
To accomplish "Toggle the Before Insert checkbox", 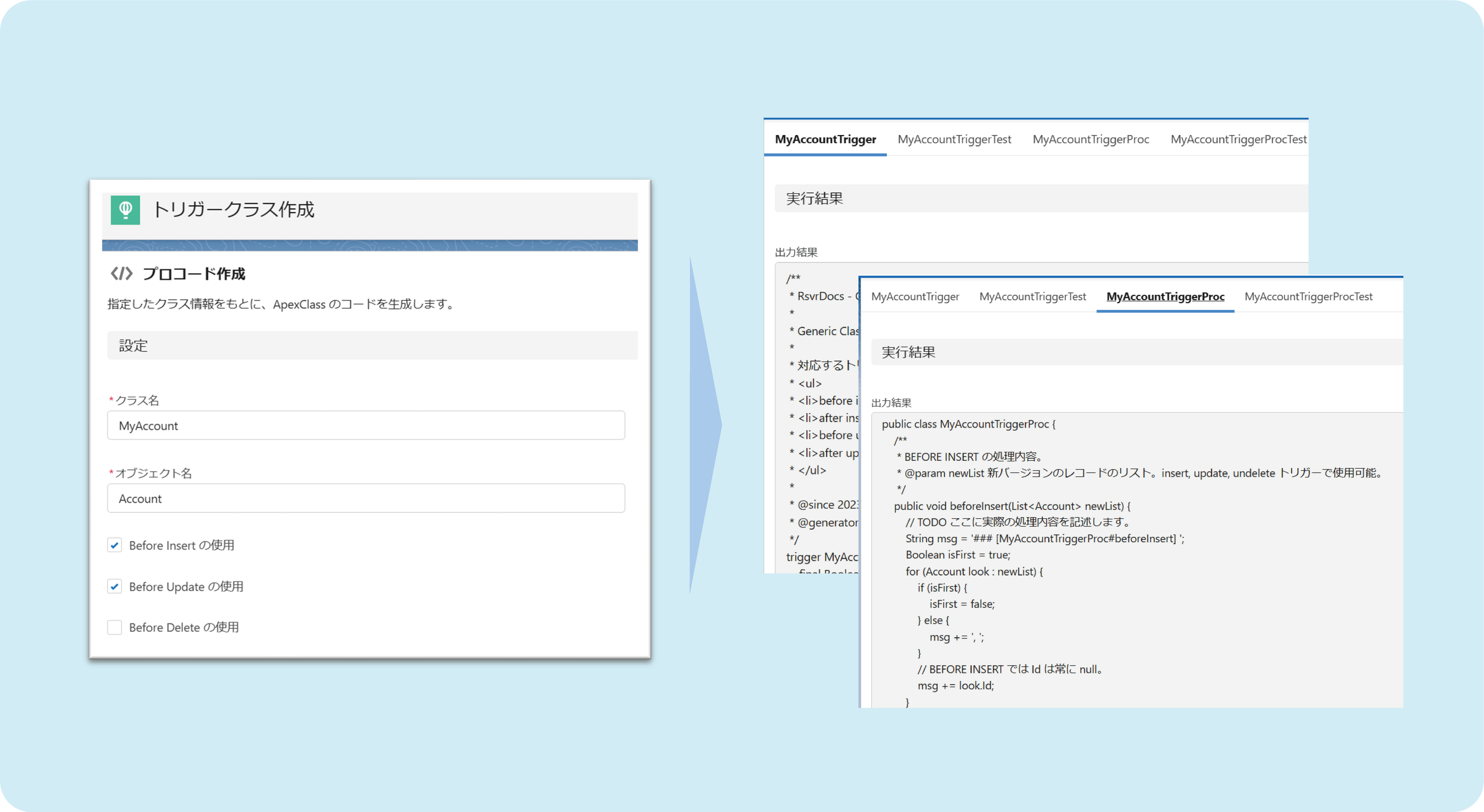I will pyautogui.click(x=115, y=545).
